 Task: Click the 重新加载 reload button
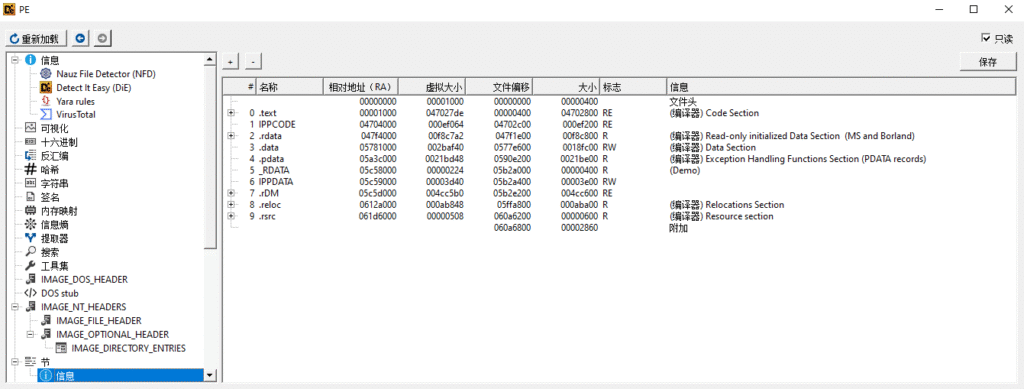pyautogui.click(x=36, y=39)
